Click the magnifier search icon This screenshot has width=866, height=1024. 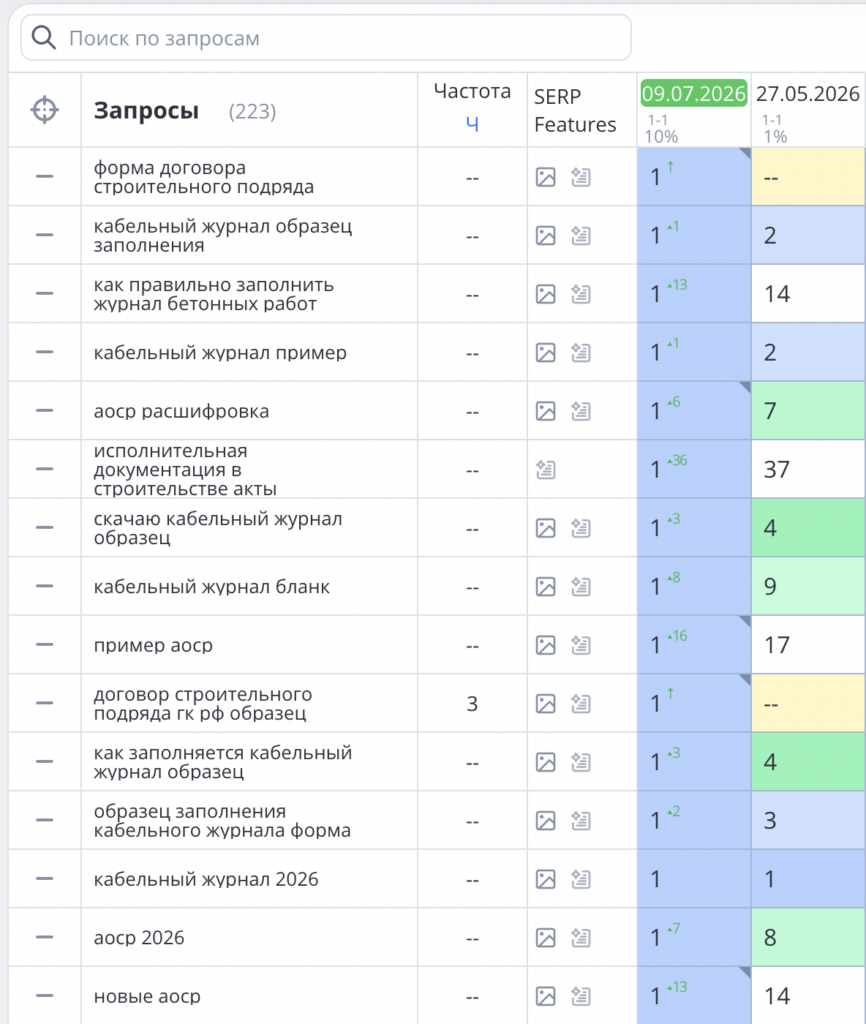coord(44,38)
